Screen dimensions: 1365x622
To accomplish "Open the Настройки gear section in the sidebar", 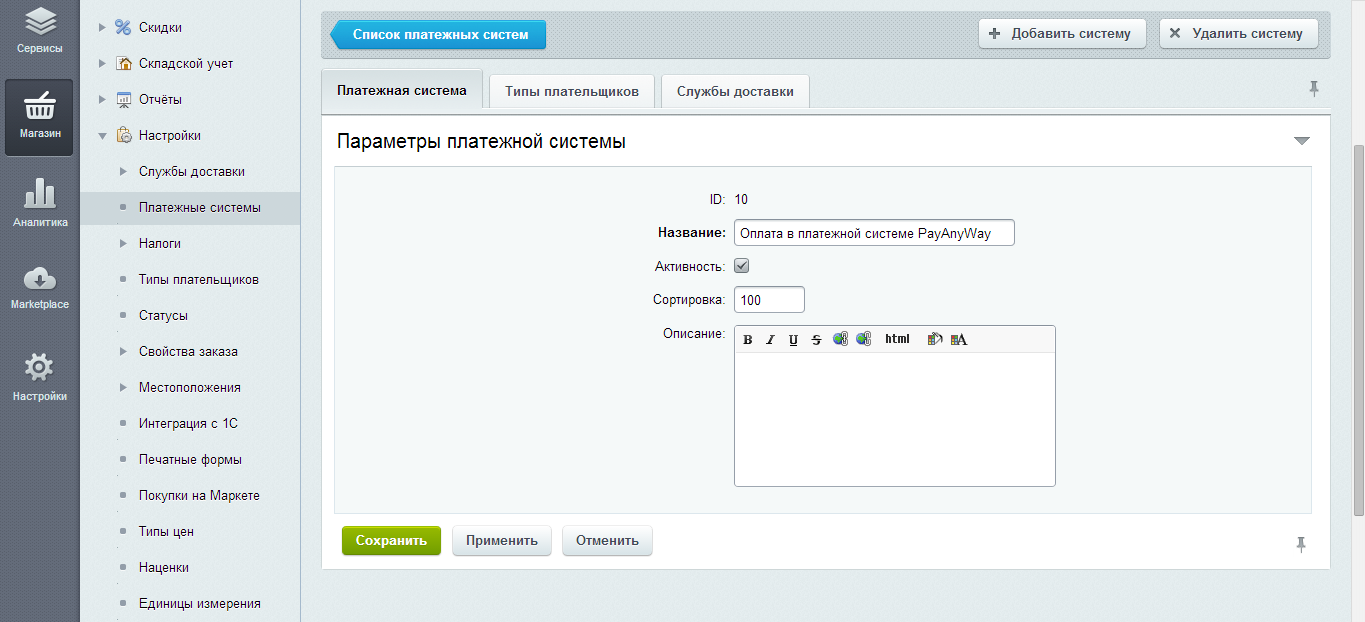I will click(39, 376).
